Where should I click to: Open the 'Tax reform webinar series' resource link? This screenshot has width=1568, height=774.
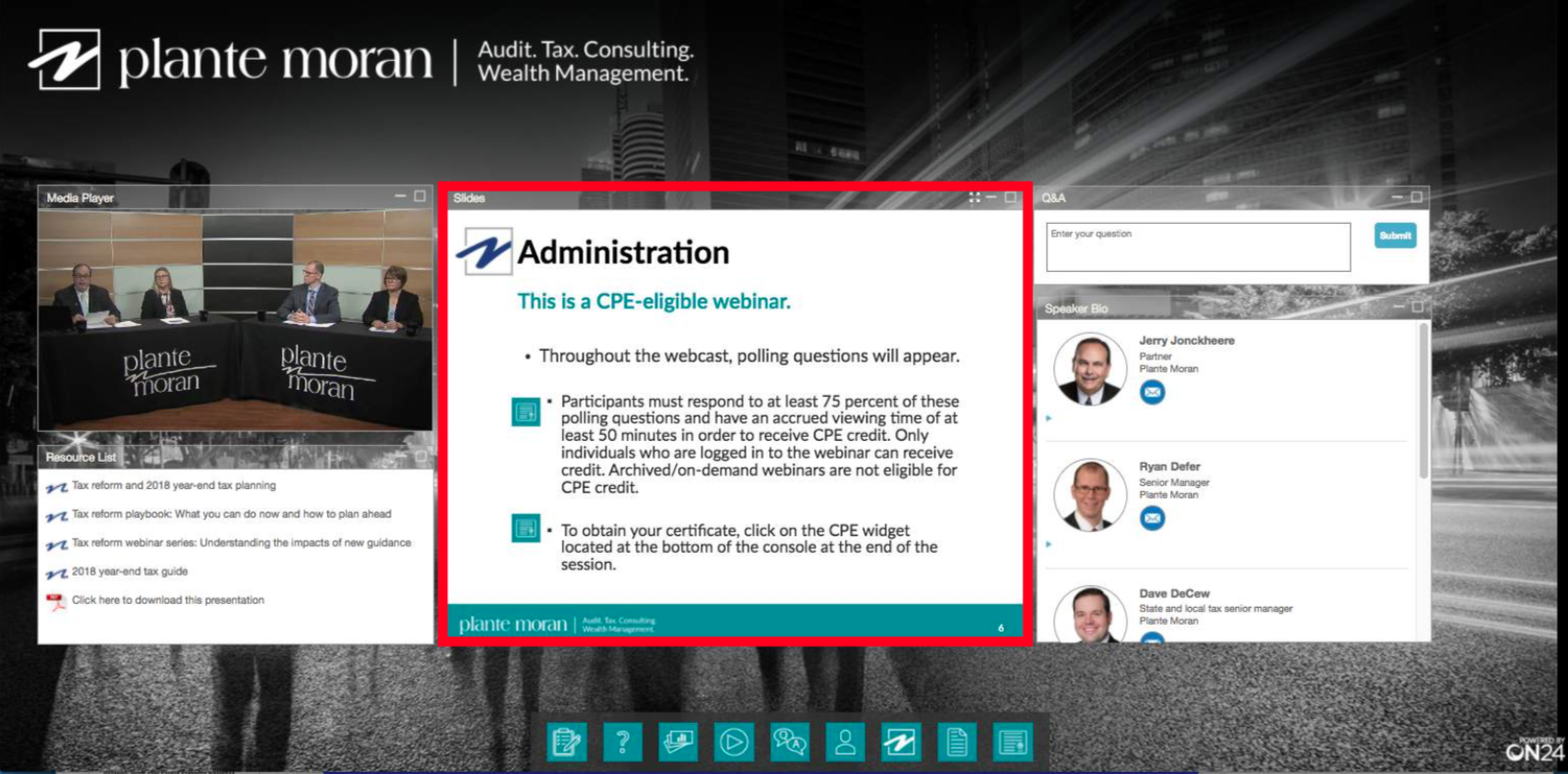[x=242, y=542]
